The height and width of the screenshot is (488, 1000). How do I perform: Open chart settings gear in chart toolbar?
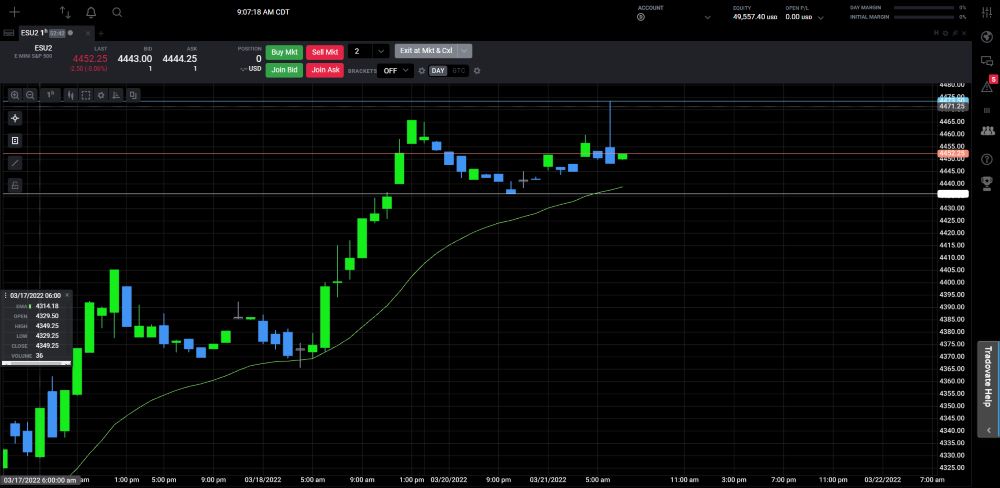click(101, 95)
